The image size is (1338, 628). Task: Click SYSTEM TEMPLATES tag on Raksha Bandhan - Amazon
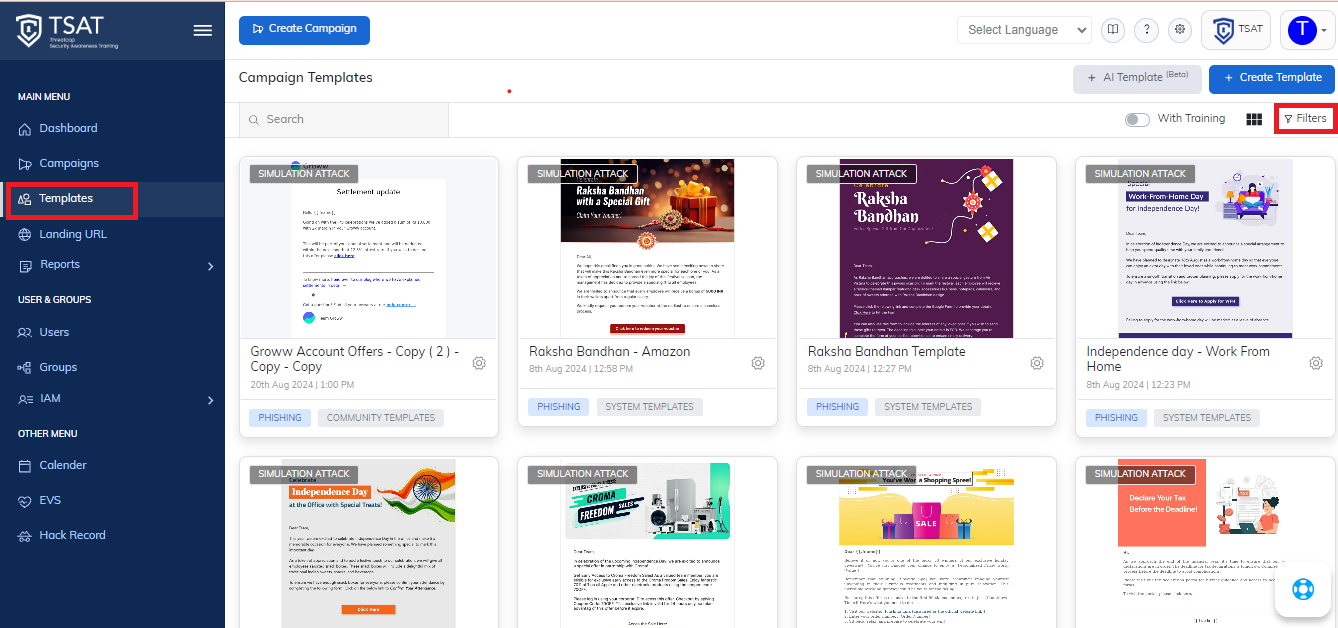tap(650, 407)
